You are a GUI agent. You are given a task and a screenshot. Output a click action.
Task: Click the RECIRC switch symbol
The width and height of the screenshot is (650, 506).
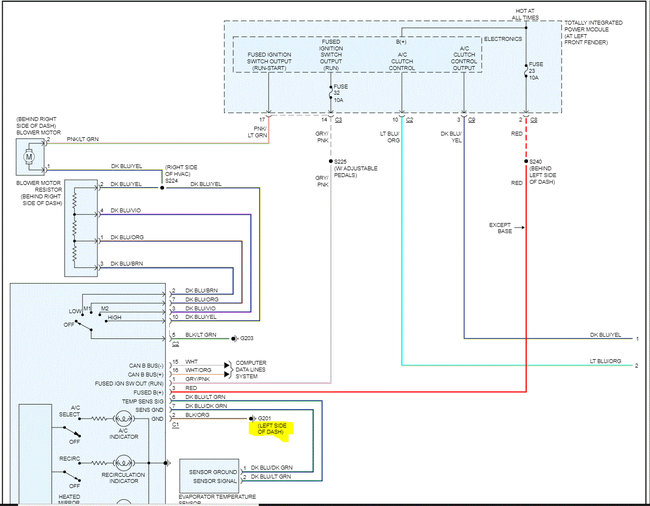[x=71, y=476]
